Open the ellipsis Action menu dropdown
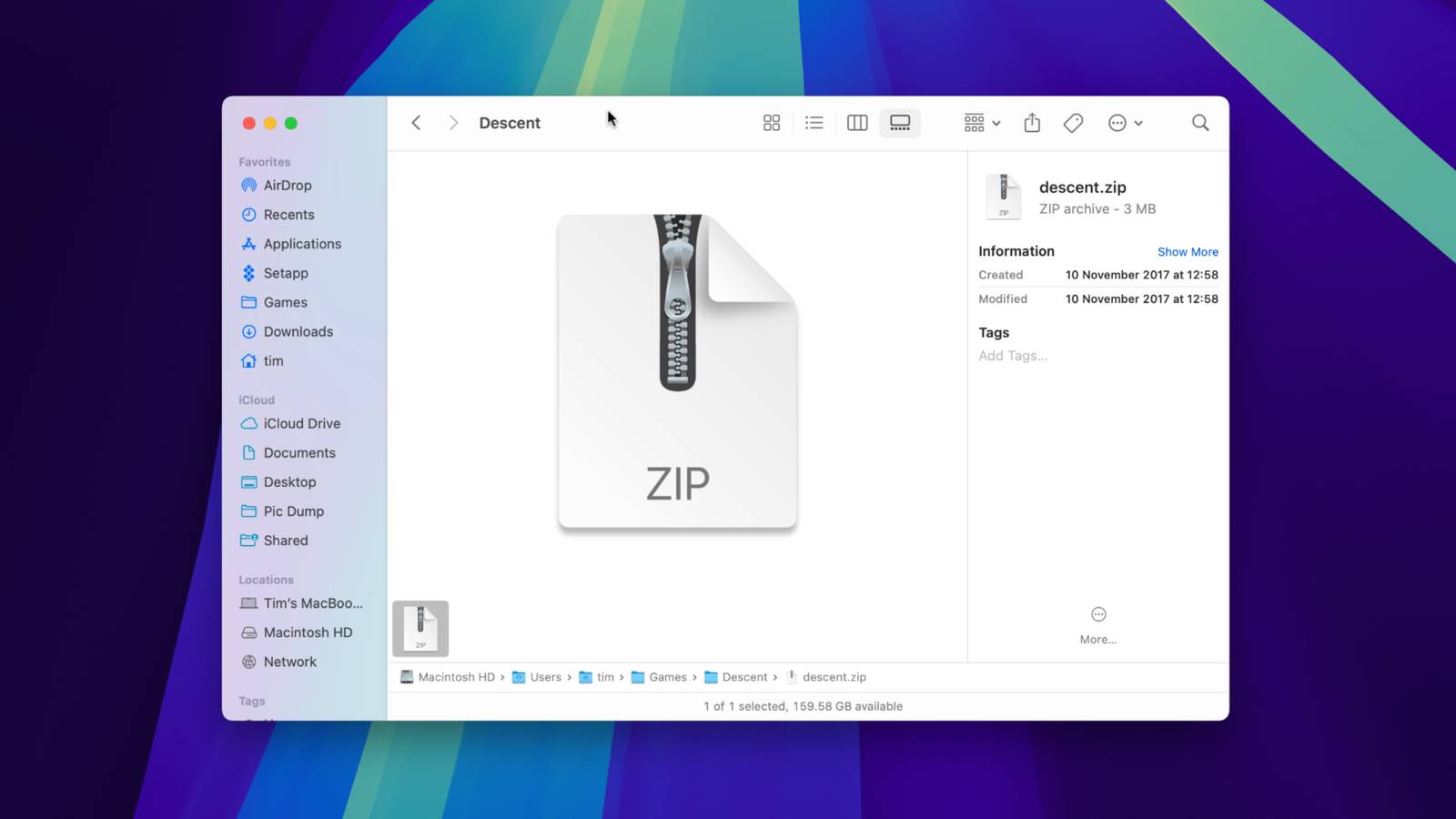Screen dimensions: 1456x819 click(x=1125, y=123)
